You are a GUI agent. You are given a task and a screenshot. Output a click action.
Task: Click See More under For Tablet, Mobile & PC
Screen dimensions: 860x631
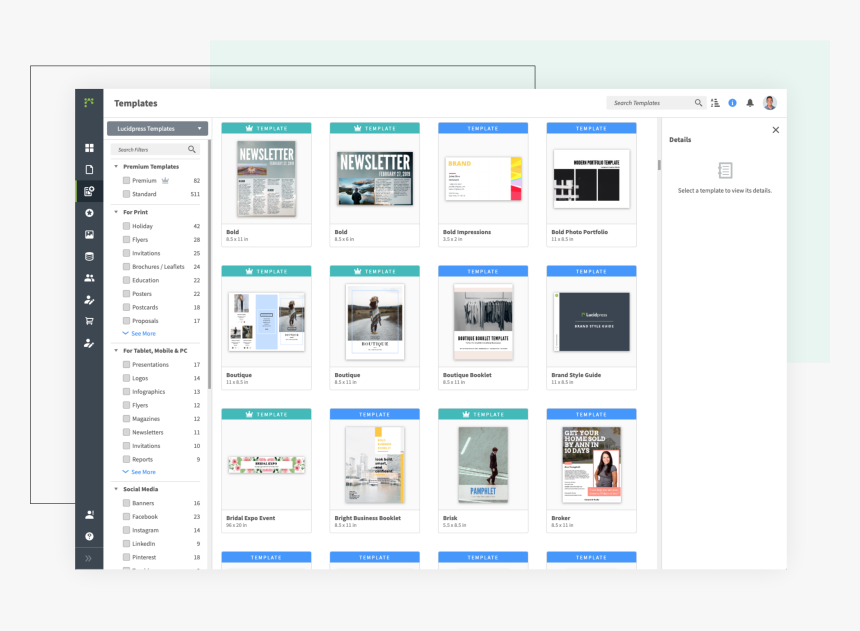click(x=142, y=472)
